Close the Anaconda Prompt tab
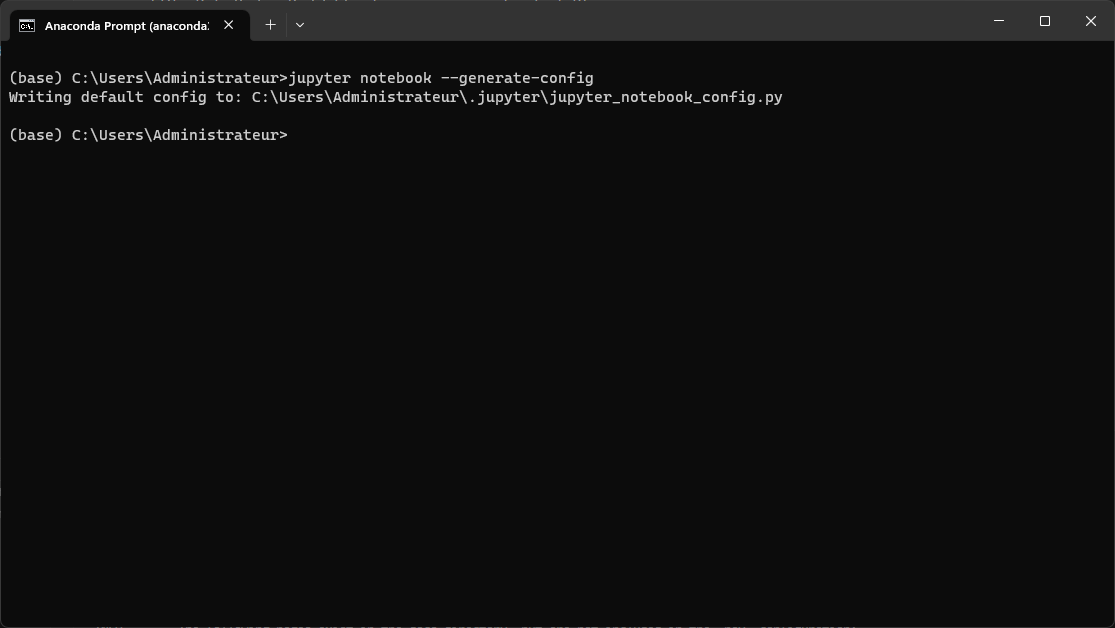This screenshot has width=1115, height=628. [228, 25]
